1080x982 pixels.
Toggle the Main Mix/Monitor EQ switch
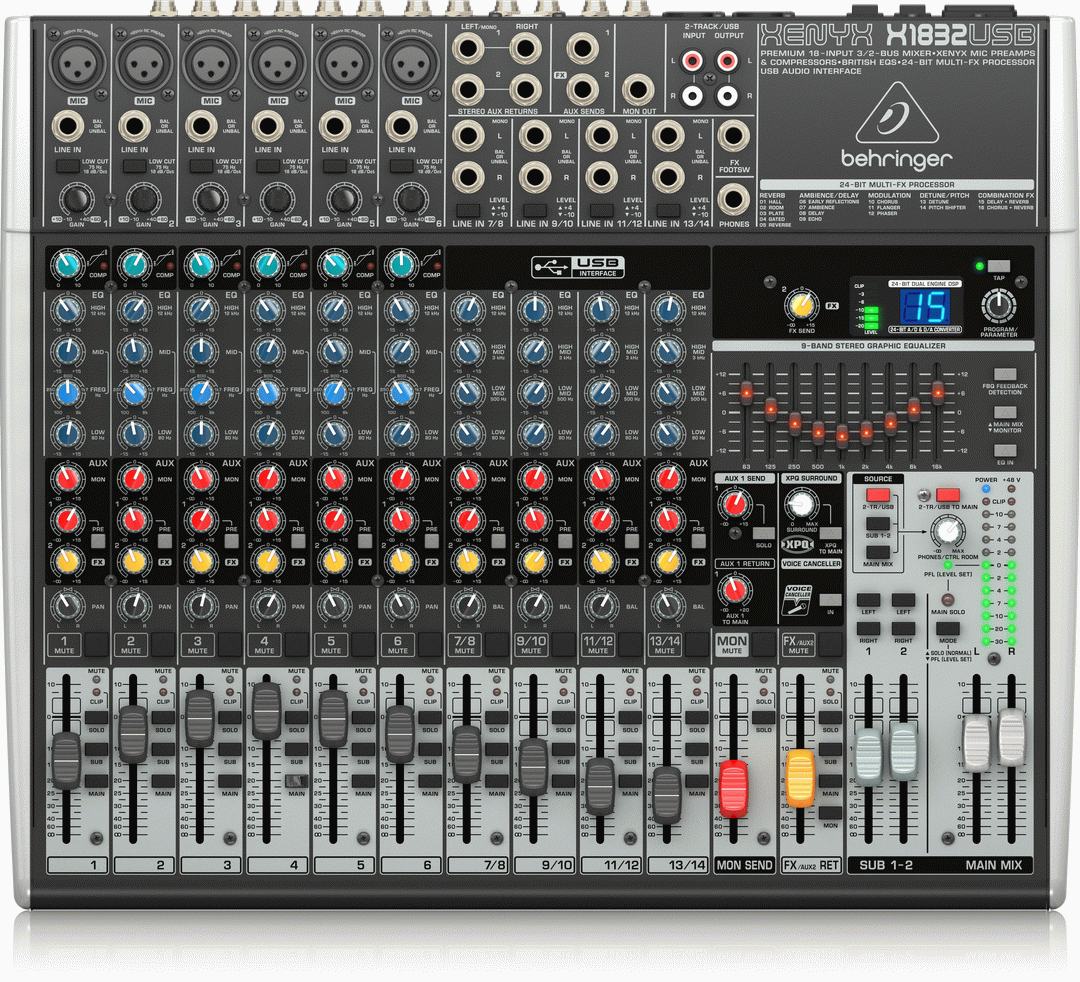click(x=1005, y=412)
